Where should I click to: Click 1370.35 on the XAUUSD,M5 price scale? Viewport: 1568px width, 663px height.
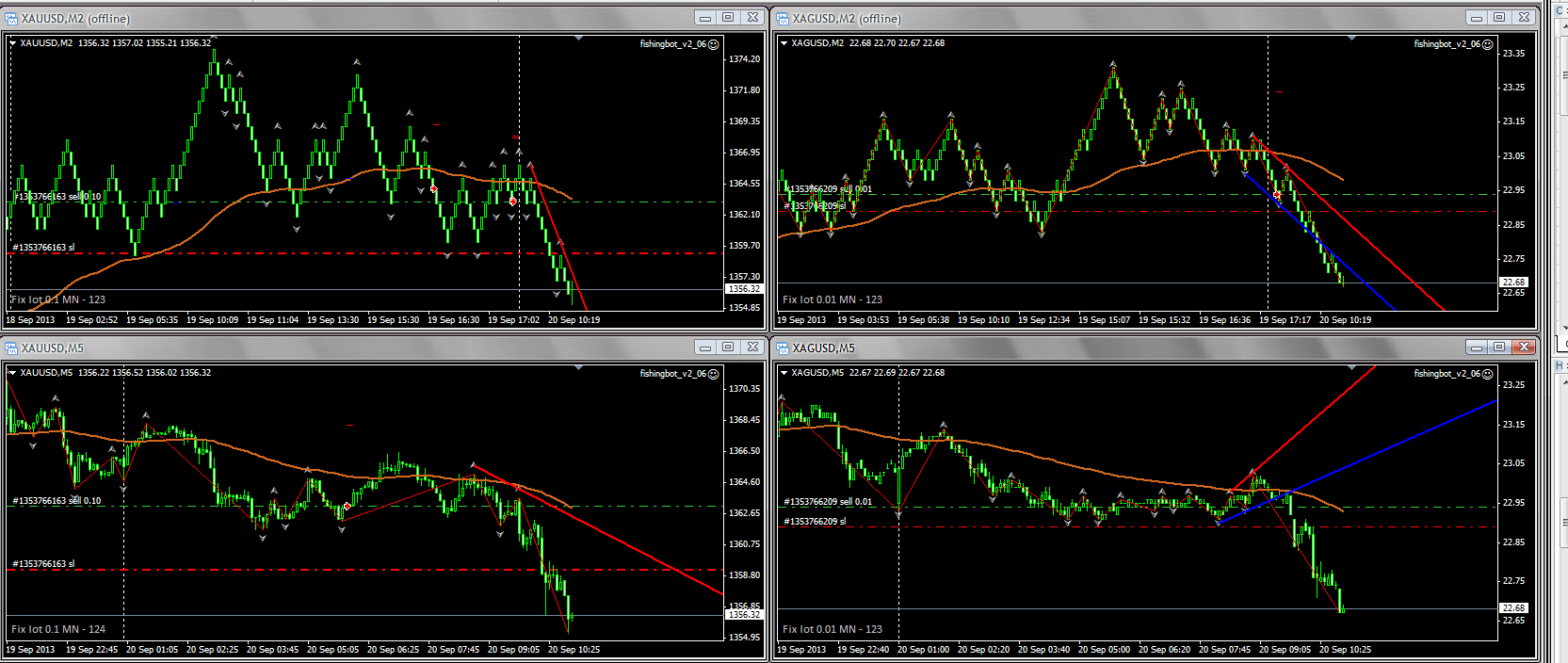point(744,389)
